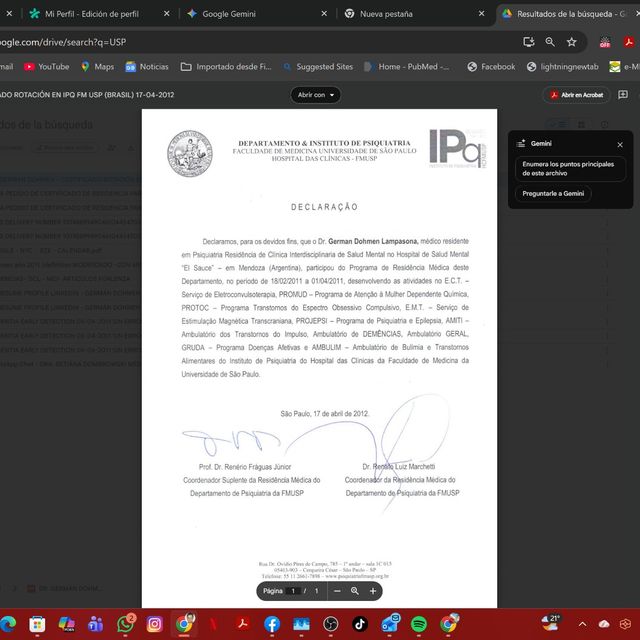Click Enumera los puntos principales de este archivo
This screenshot has width=640, height=640.
pos(570,169)
